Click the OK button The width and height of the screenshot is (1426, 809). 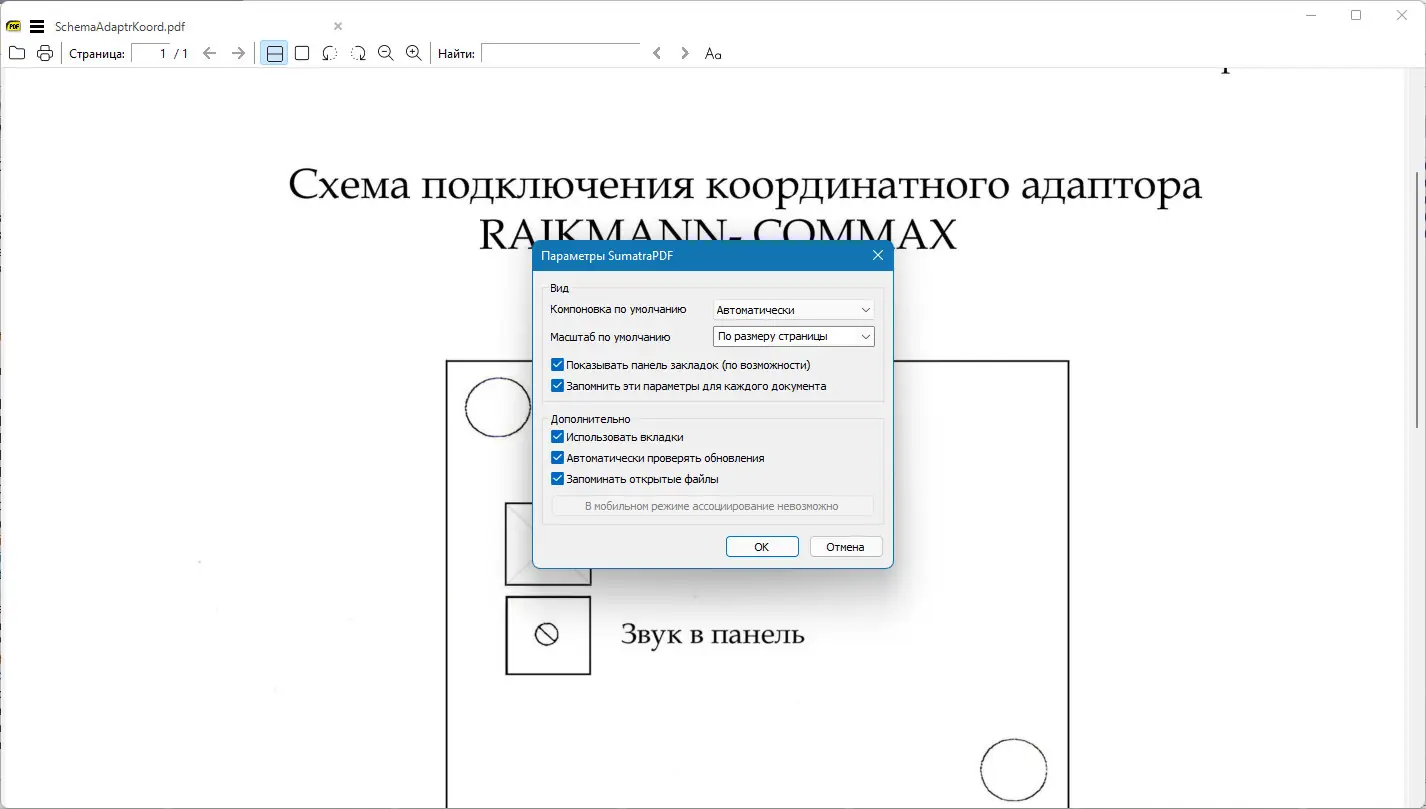tap(762, 547)
